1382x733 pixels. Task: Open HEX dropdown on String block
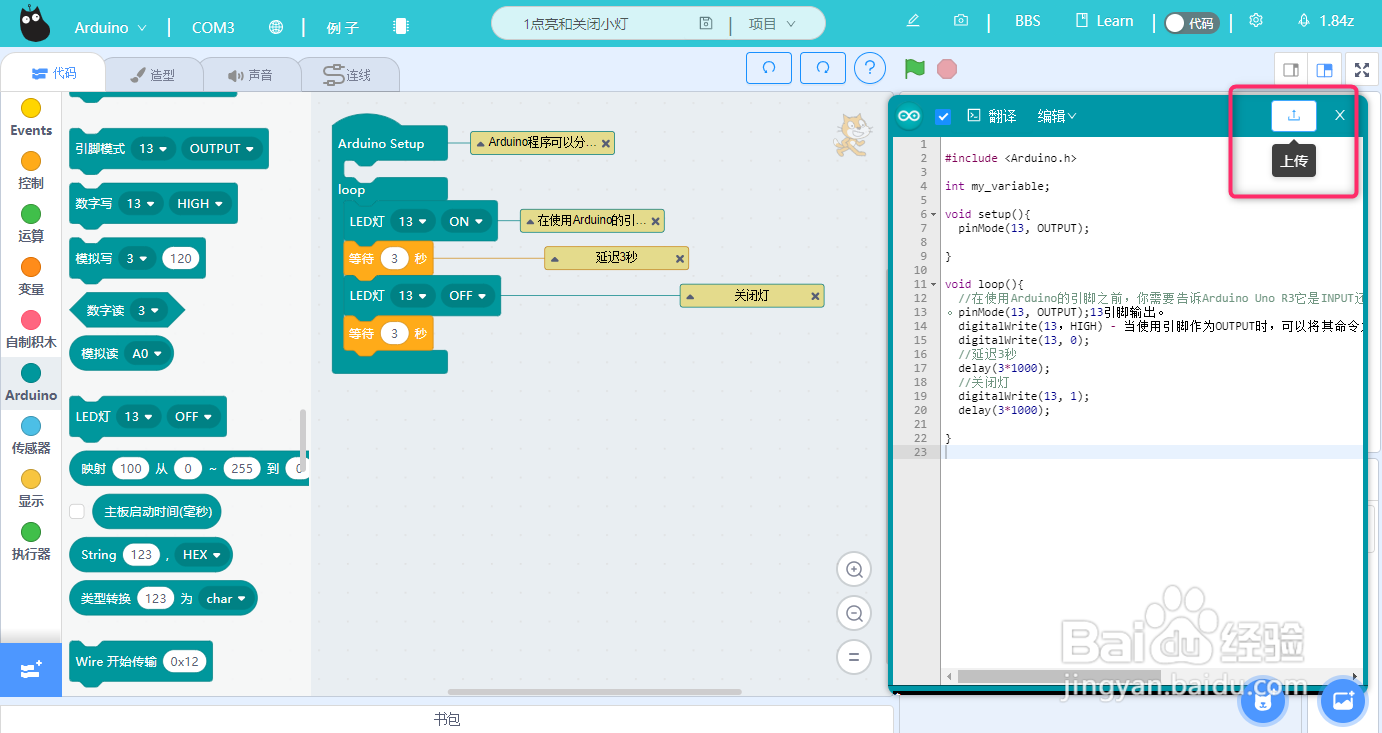tap(202, 555)
